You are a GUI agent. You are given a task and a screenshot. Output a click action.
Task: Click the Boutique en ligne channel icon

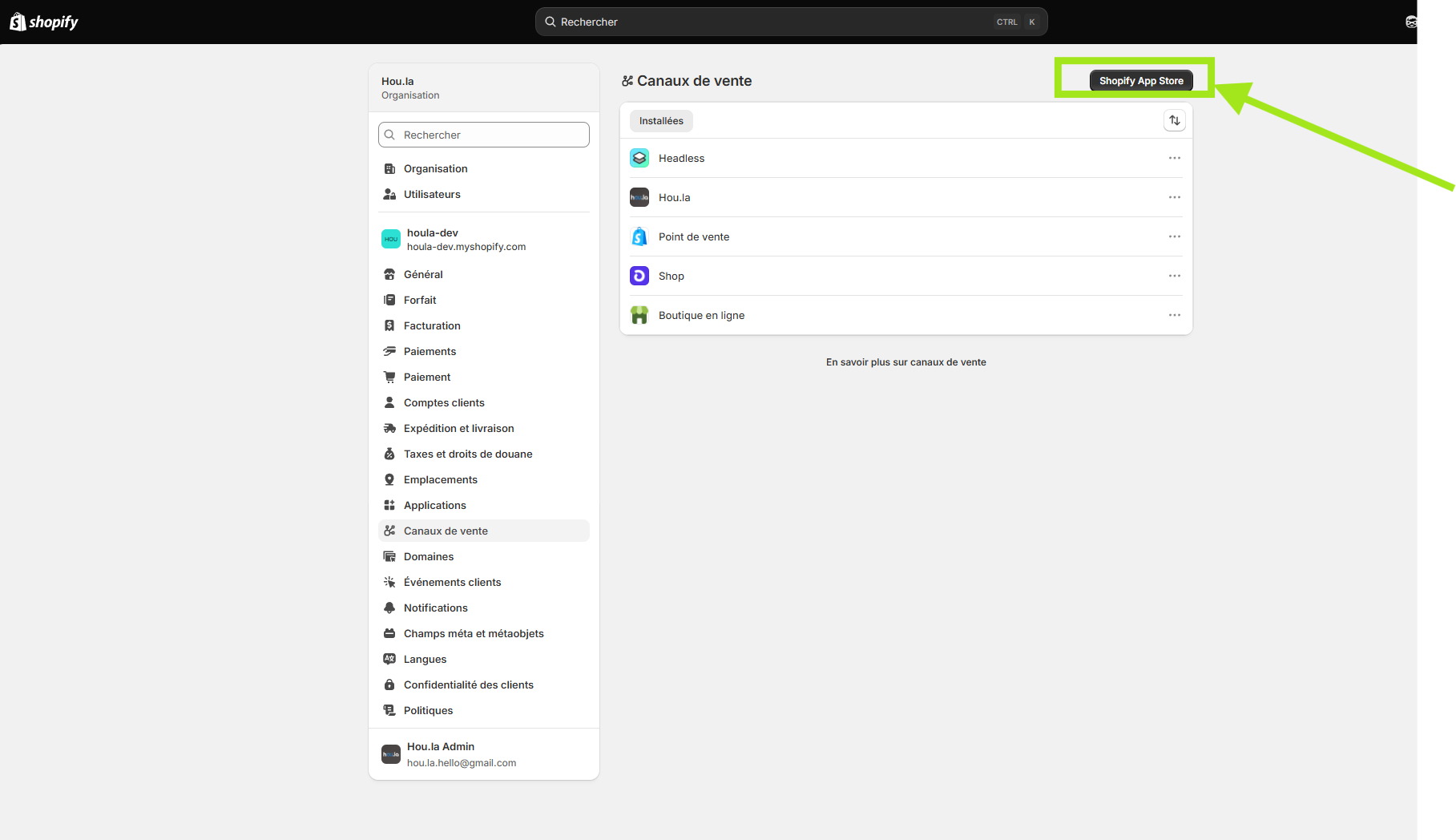click(639, 315)
